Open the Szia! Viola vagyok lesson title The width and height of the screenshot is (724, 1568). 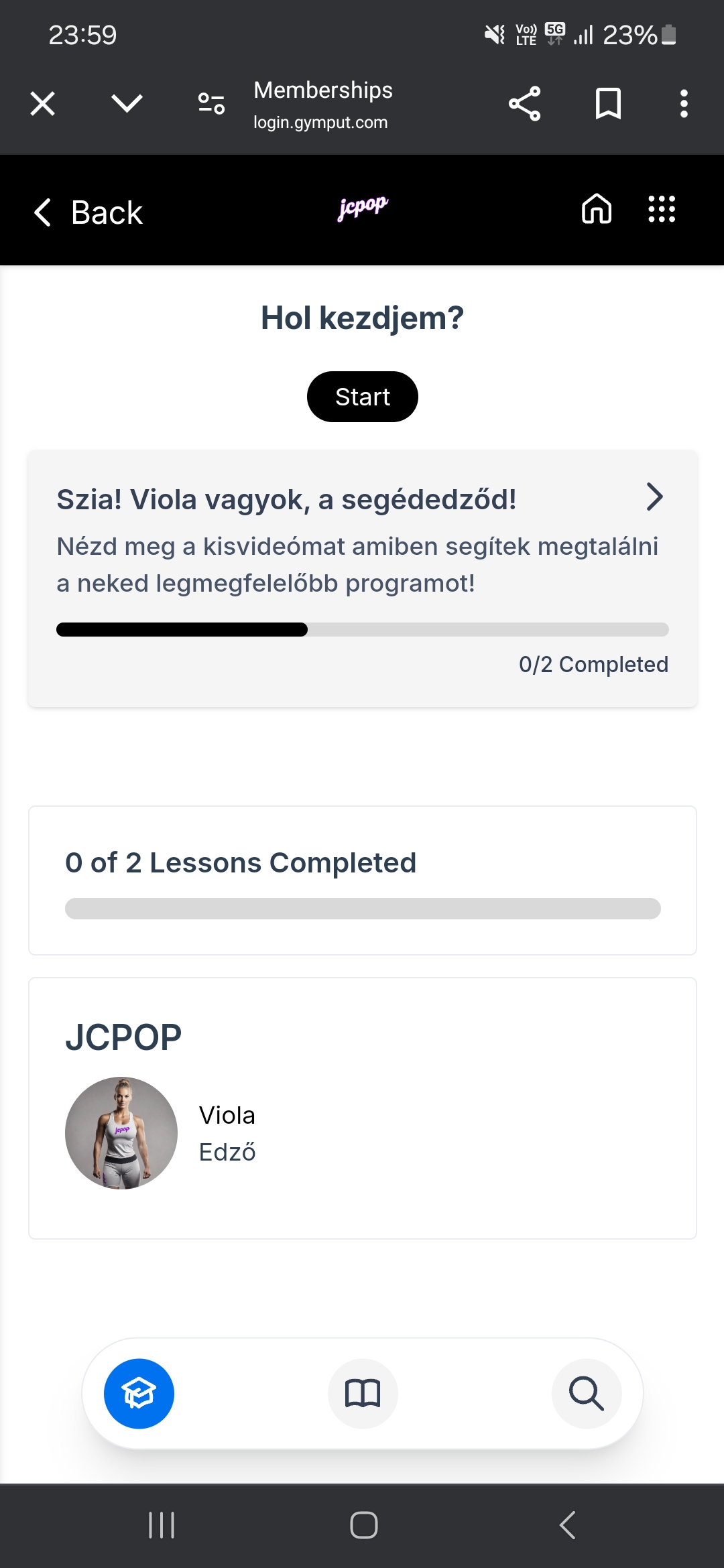click(286, 500)
